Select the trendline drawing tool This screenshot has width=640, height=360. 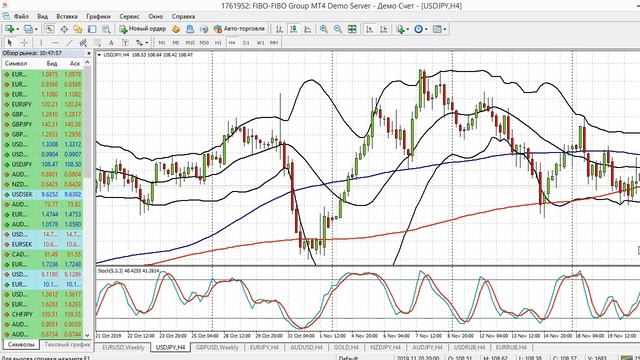coord(69,42)
